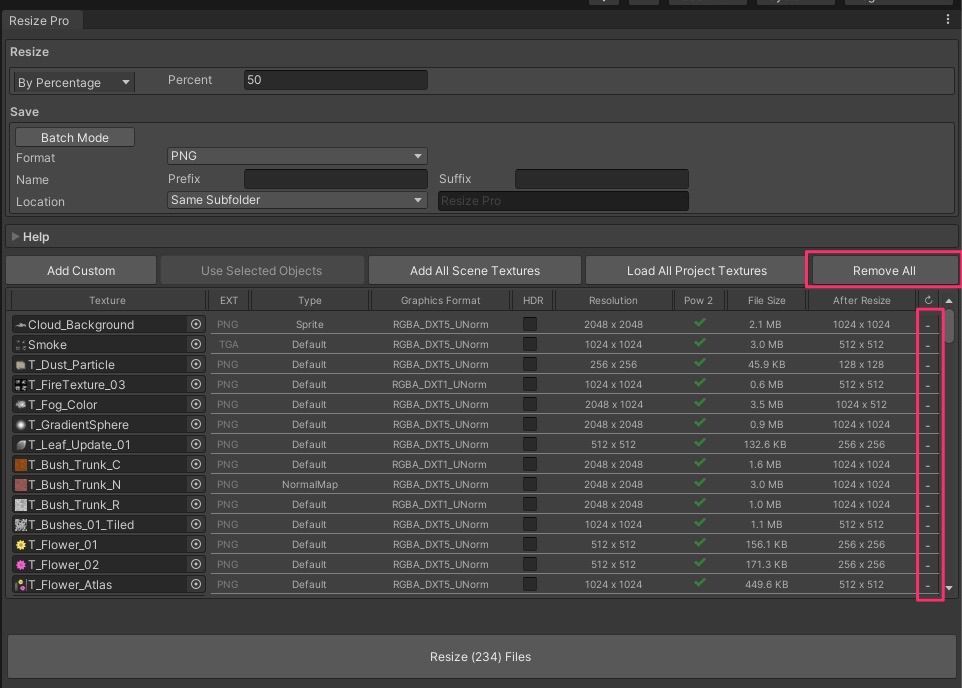Expand the Help foldout
Image resolution: width=962 pixels, height=688 pixels.
16,236
